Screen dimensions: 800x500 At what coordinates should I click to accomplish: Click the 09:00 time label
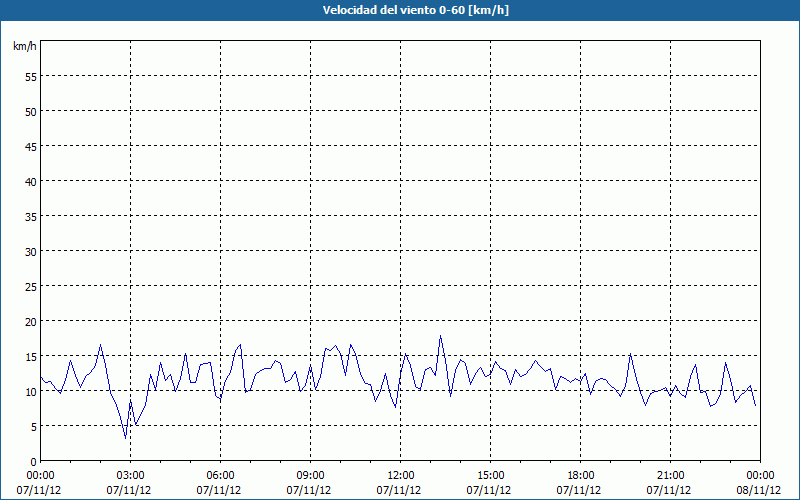tap(310, 476)
